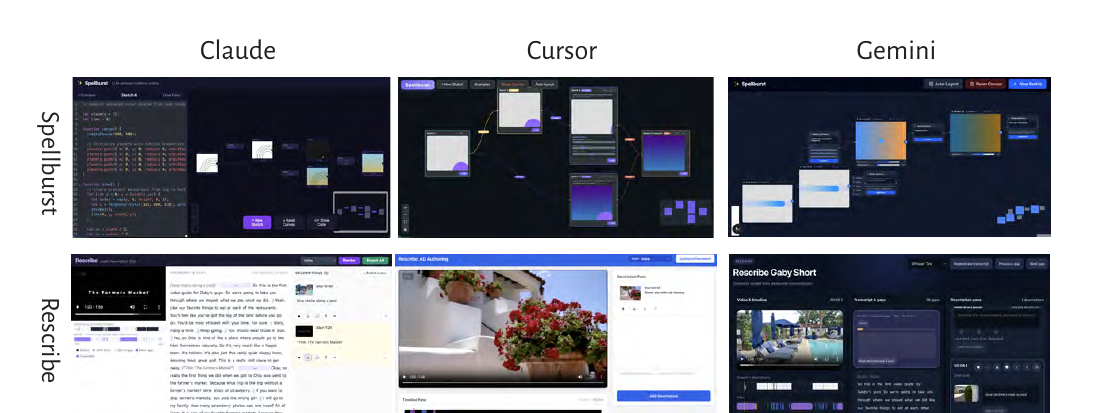Open Whisper model dropdown in Gemini Rescribe
This screenshot has height=413, width=1096.
coord(928,264)
